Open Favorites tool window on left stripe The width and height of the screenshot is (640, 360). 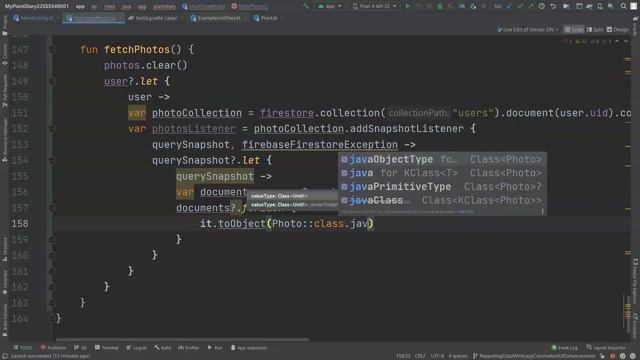point(4,282)
